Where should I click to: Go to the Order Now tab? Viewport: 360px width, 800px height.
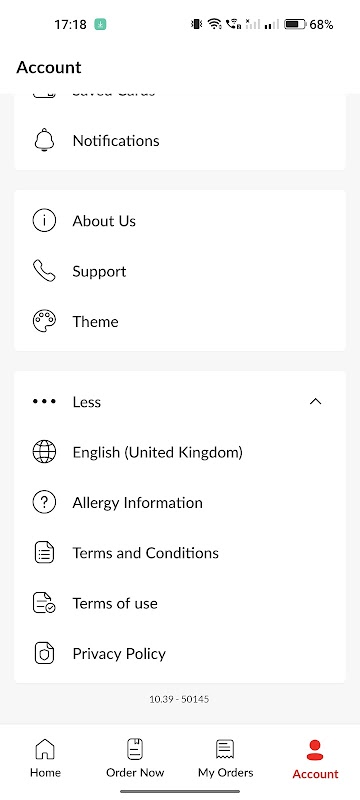click(135, 758)
